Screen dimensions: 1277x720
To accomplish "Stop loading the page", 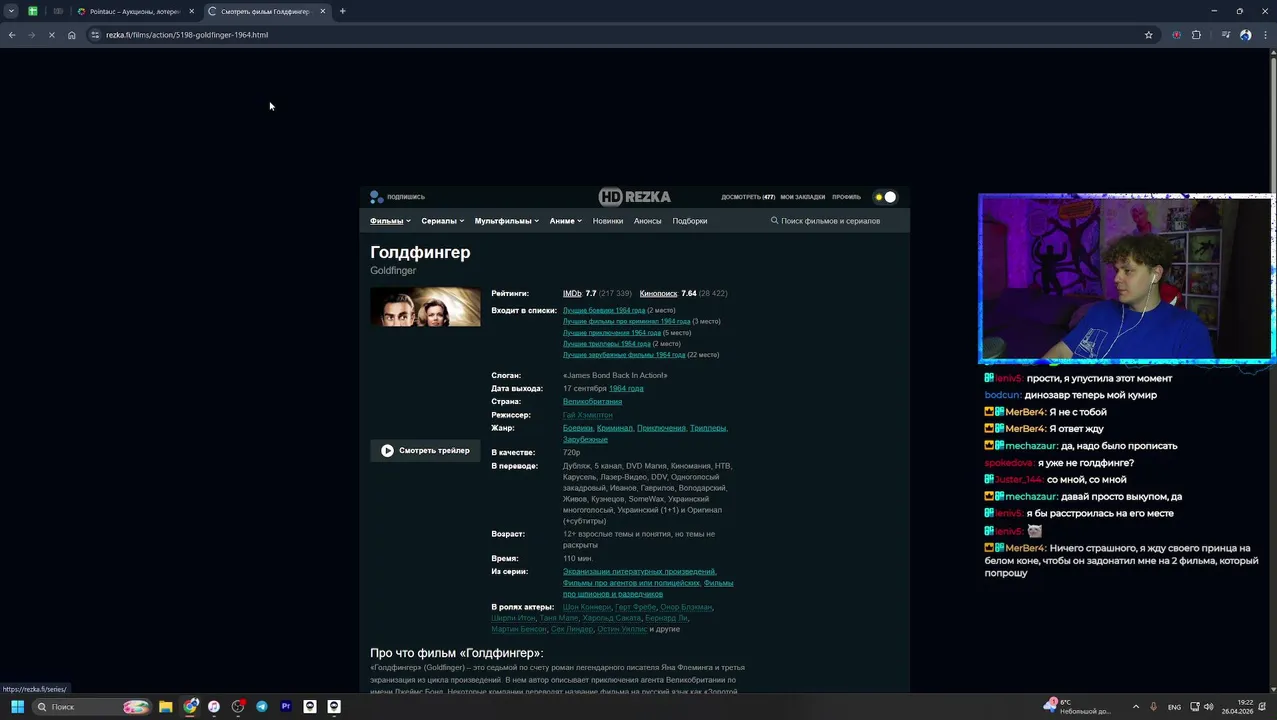I will pyautogui.click(x=51, y=35).
